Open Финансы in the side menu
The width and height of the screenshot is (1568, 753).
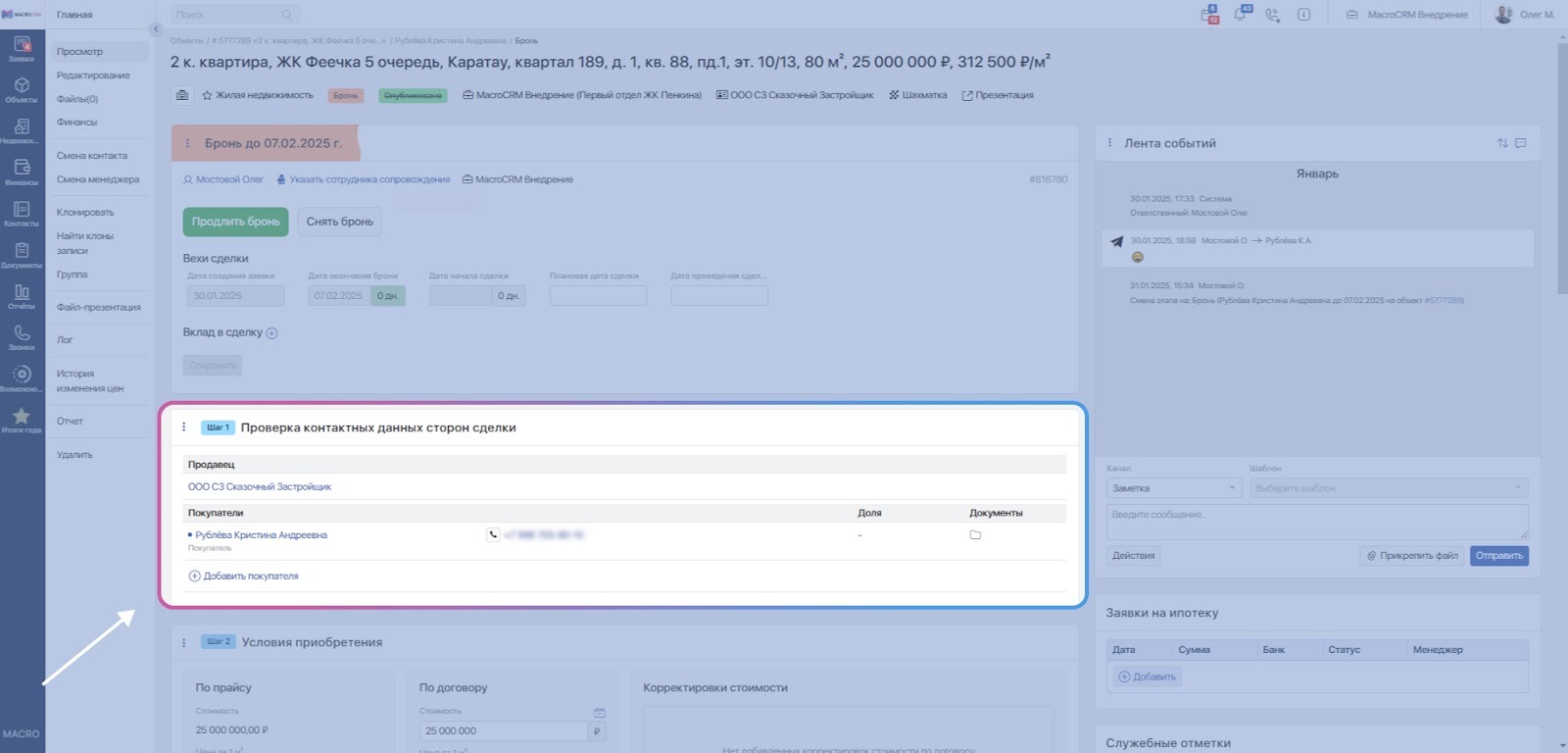point(76,123)
